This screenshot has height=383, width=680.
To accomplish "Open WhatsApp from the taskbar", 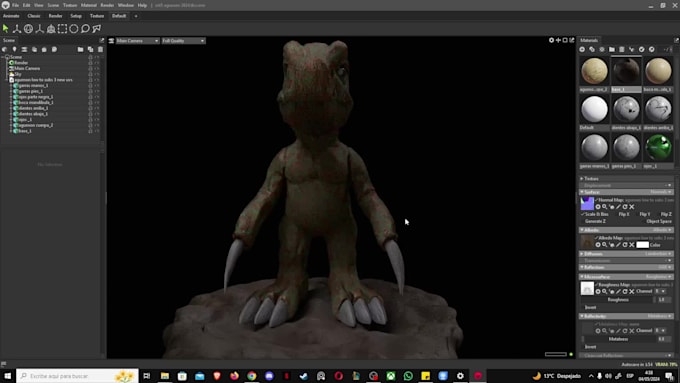I will click(408, 376).
